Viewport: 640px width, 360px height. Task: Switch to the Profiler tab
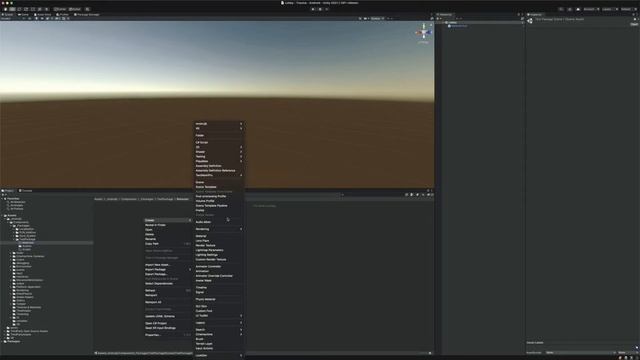point(62,14)
